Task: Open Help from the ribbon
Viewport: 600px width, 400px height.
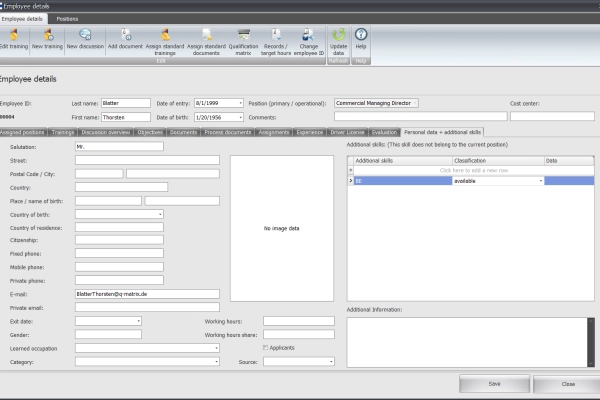Action: (x=361, y=36)
